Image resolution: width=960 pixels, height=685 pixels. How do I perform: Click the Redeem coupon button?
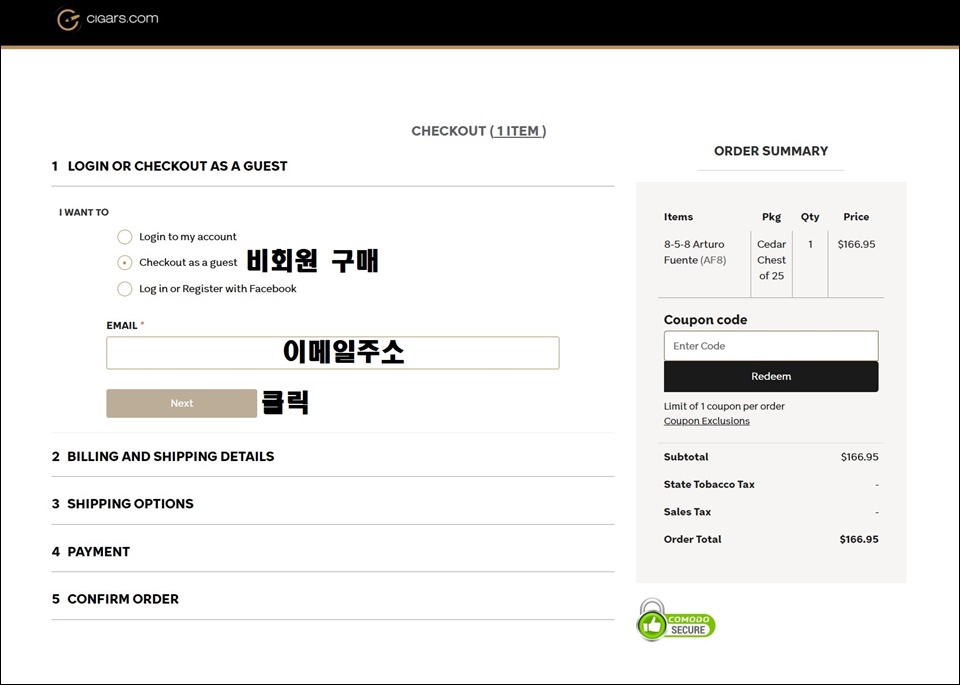(771, 376)
